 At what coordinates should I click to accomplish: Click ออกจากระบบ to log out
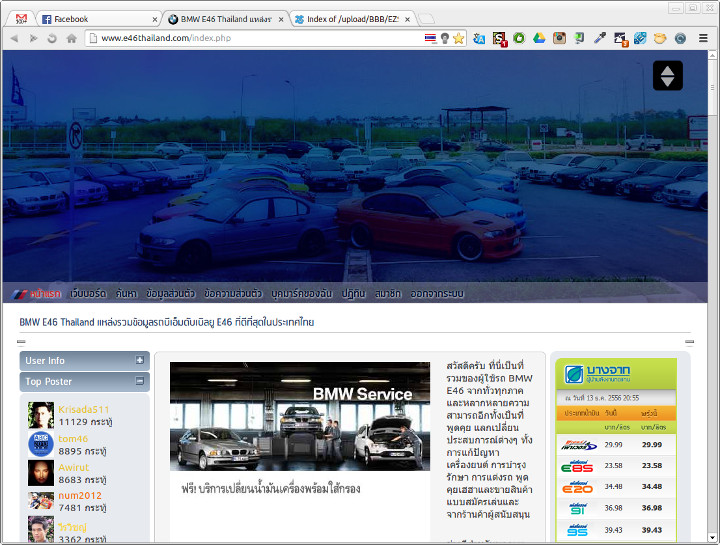tap(437, 294)
